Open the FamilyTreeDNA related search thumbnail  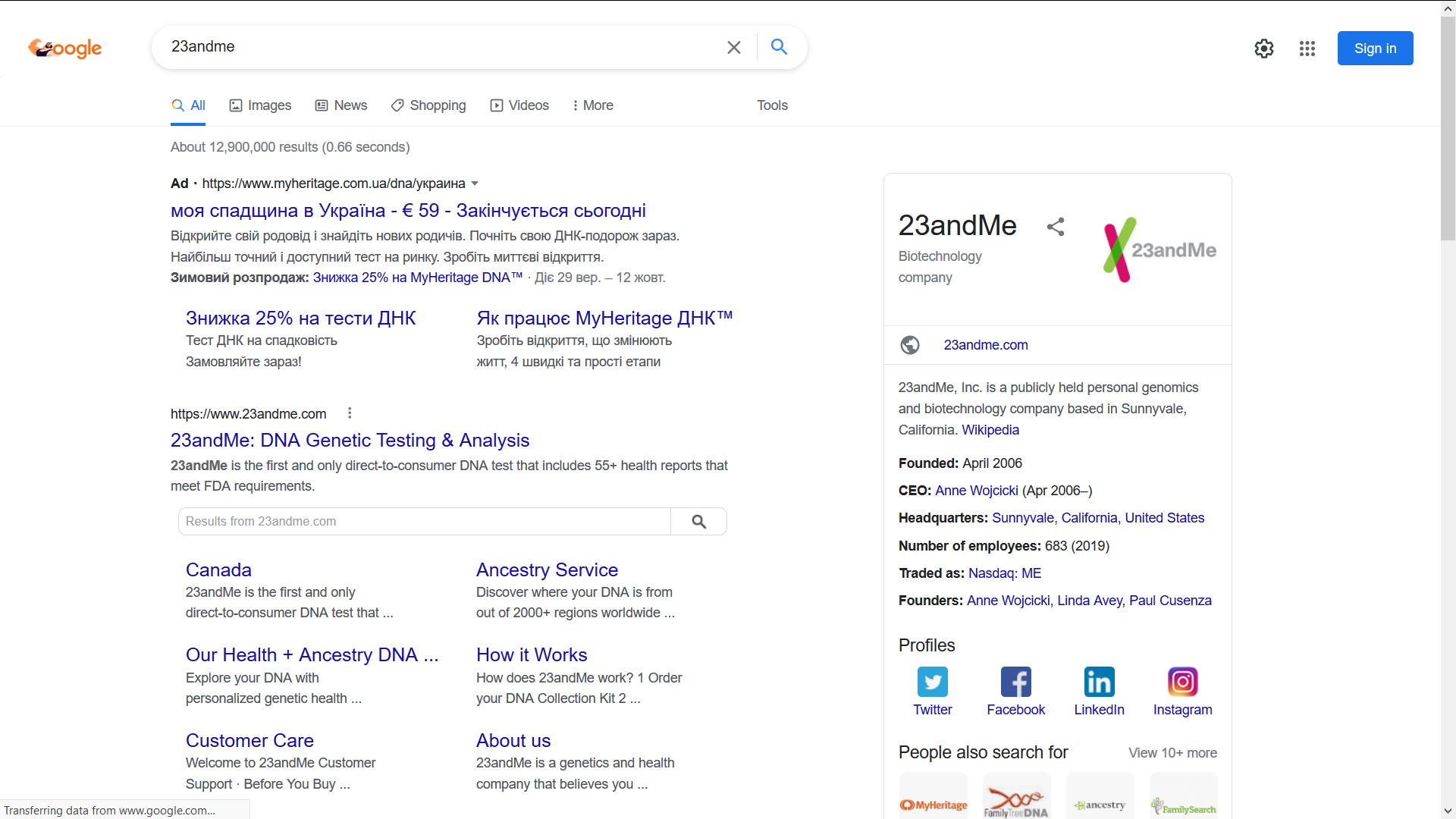(1016, 795)
